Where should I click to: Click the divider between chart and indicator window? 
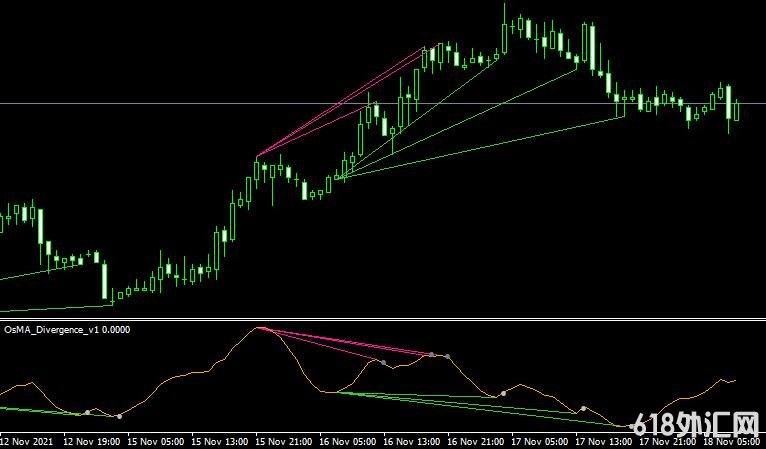(x=383, y=319)
